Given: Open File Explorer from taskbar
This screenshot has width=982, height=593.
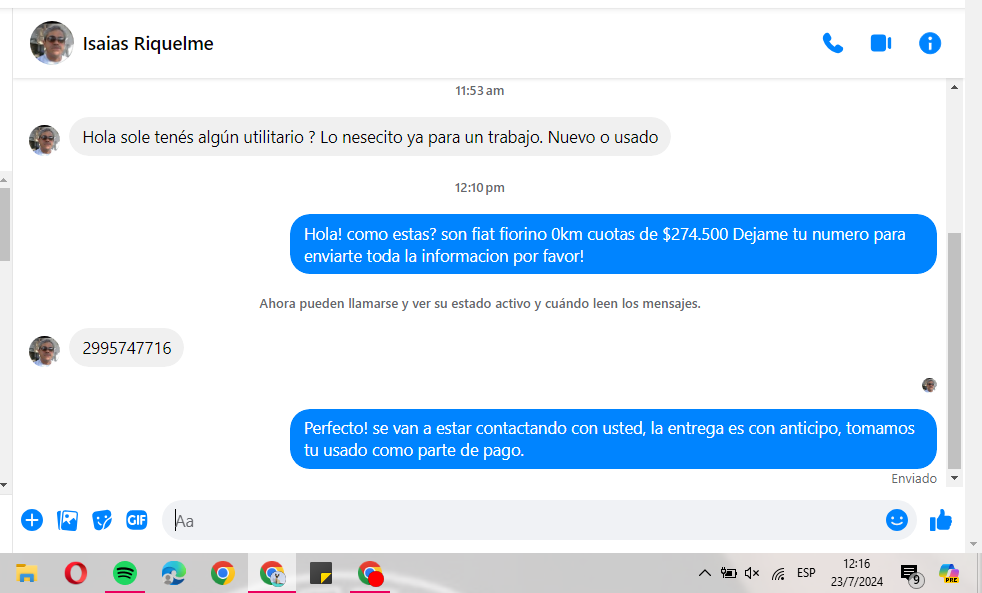Looking at the screenshot, I should click(27, 573).
